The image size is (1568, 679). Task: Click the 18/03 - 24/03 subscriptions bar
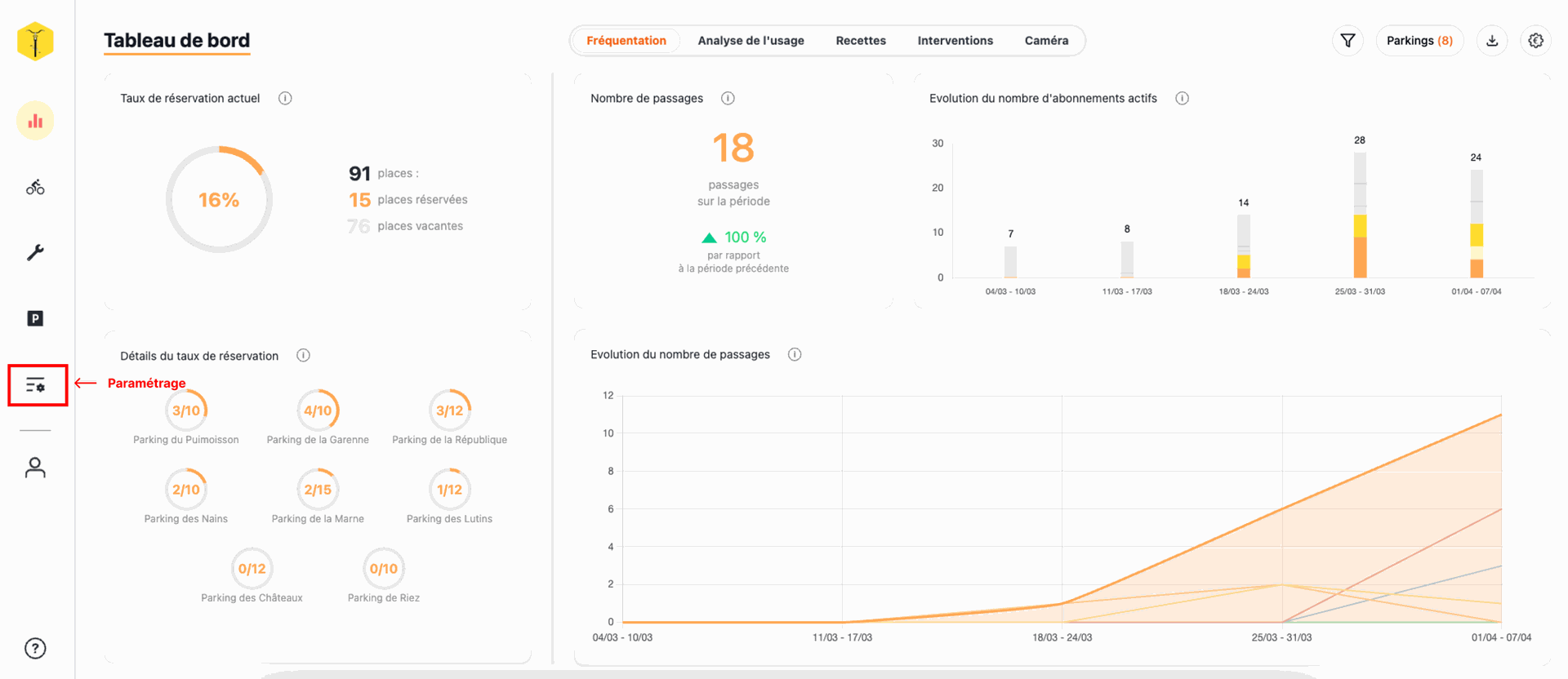pos(1244,246)
